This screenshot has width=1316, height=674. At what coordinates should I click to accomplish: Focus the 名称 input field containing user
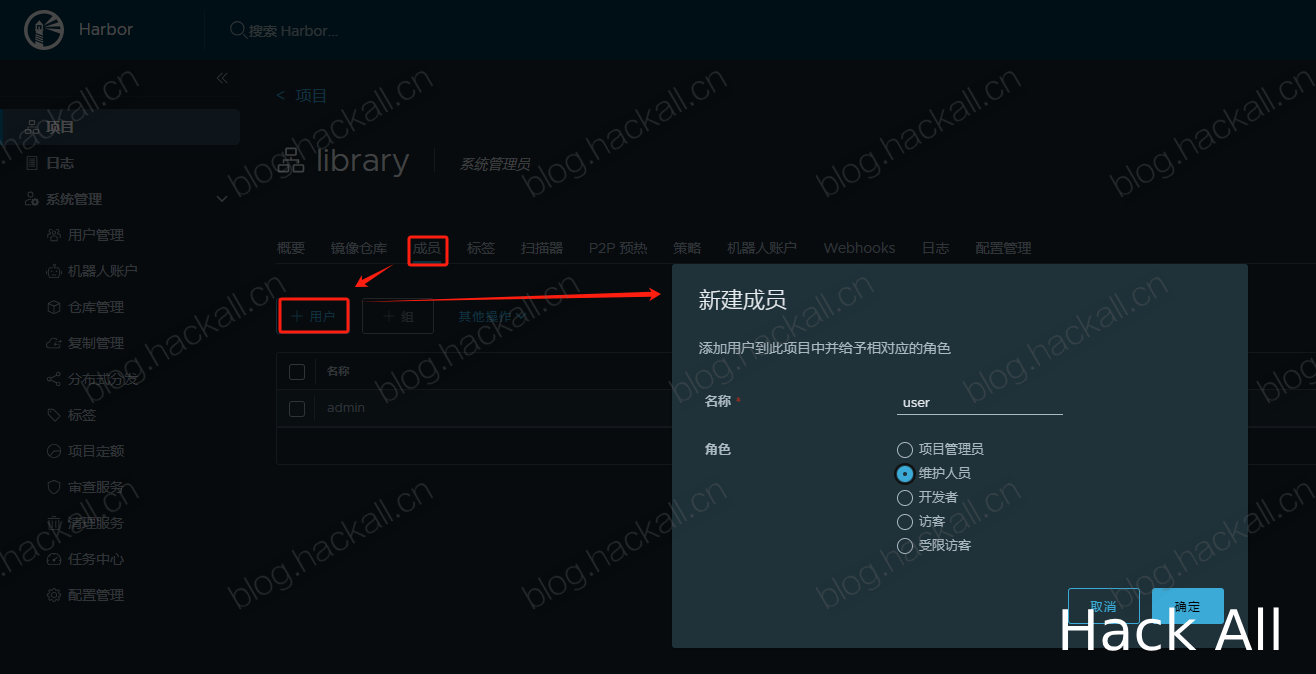980,402
